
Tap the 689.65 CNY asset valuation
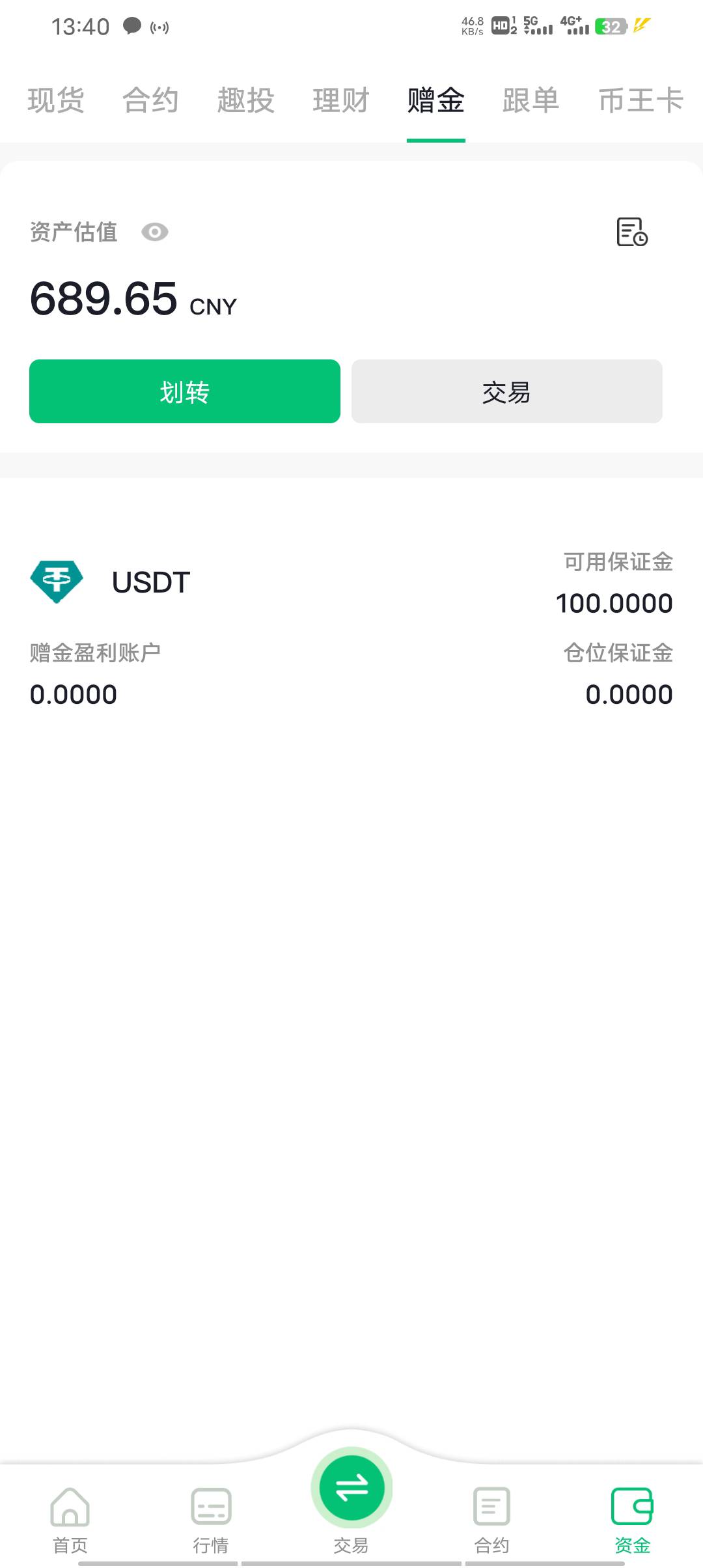(x=133, y=300)
